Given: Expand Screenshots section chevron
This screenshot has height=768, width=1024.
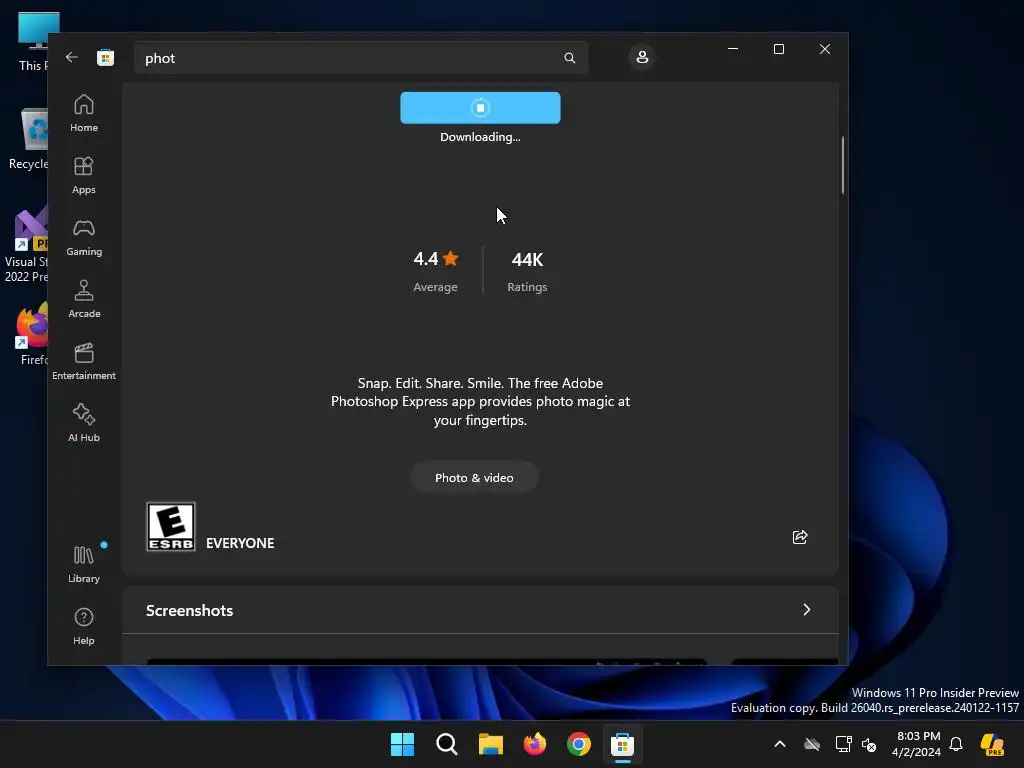Looking at the screenshot, I should 807,609.
